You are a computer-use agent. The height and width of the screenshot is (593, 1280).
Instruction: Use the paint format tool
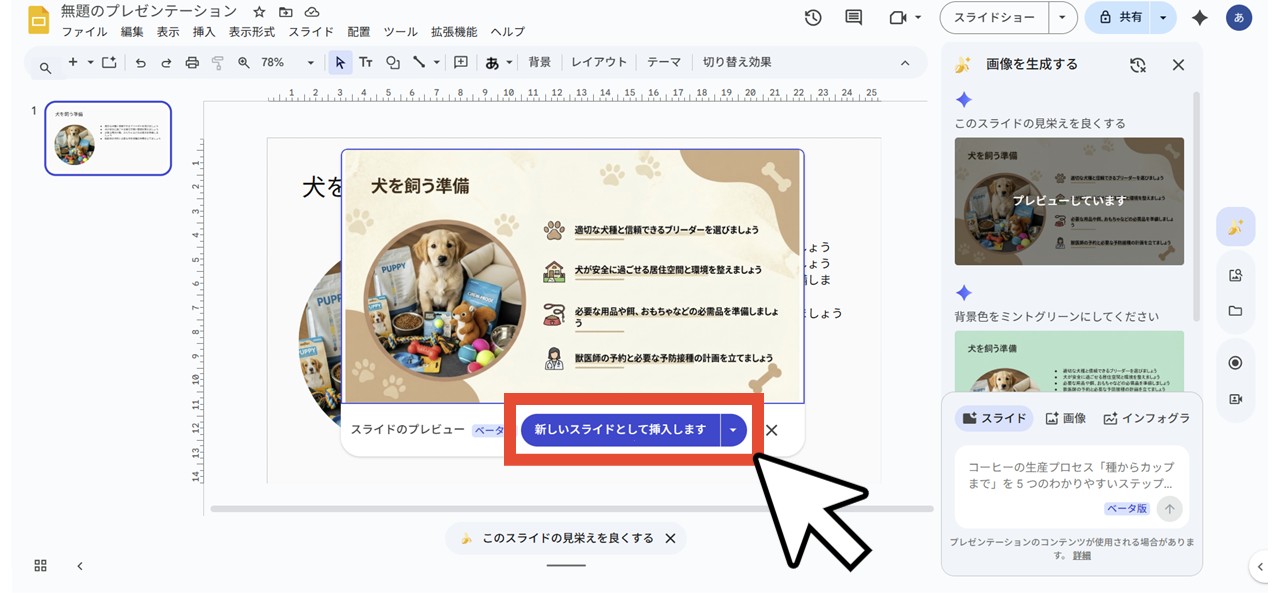click(x=216, y=62)
